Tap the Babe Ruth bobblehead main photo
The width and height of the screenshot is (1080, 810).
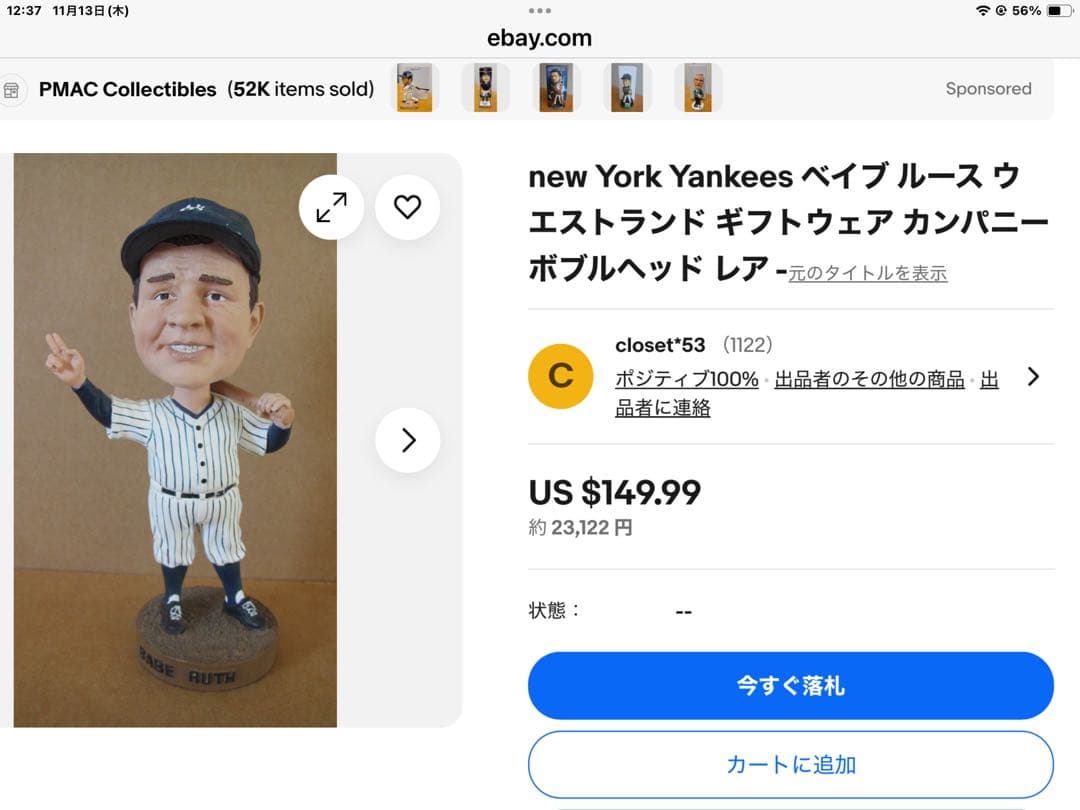(x=175, y=440)
